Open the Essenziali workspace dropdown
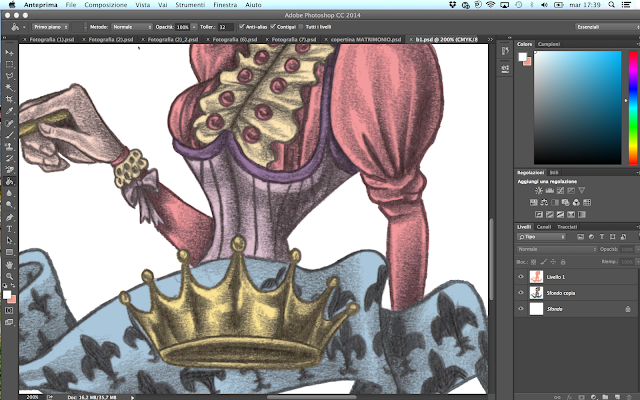This screenshot has width=640, height=400. [x=607, y=27]
